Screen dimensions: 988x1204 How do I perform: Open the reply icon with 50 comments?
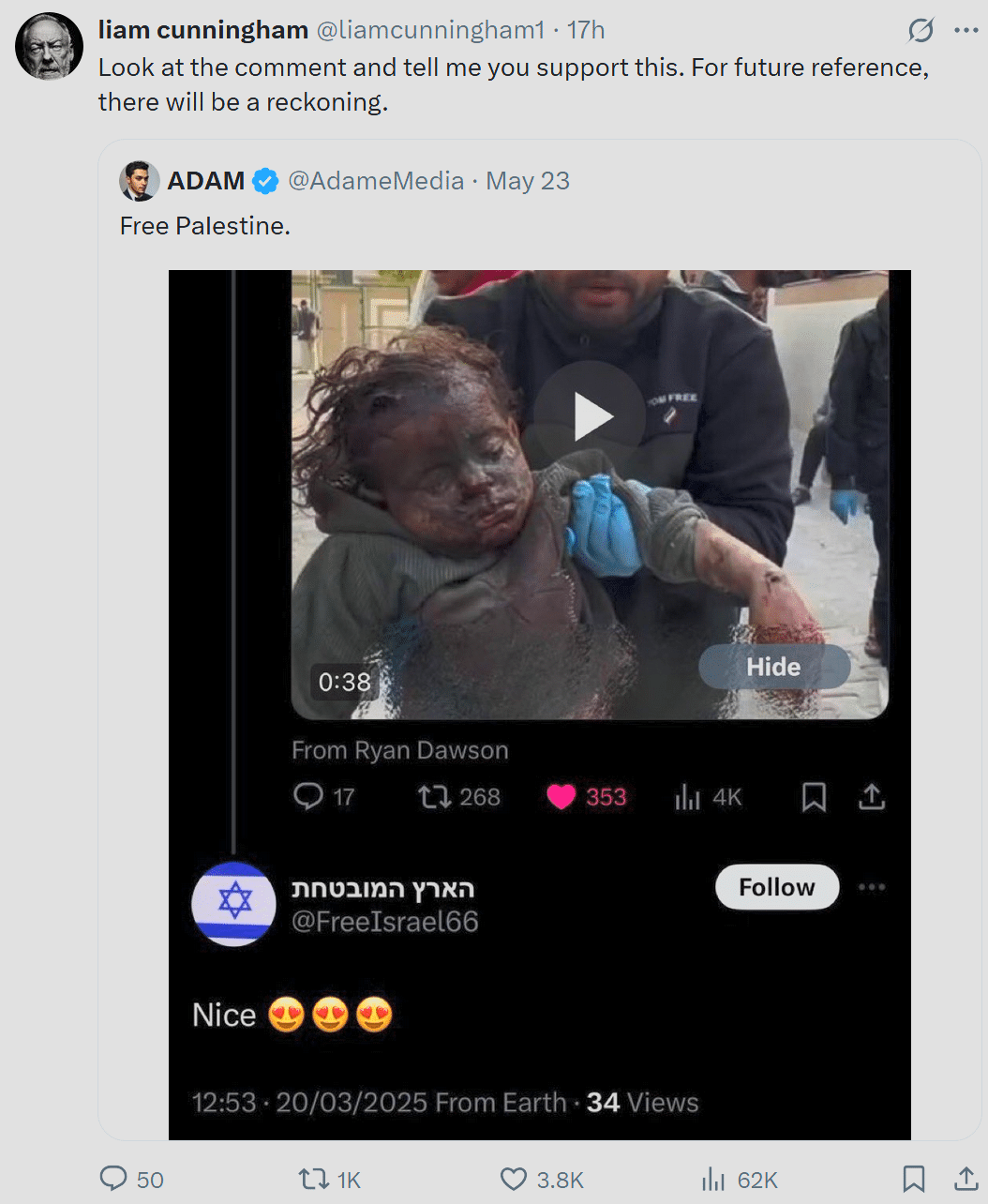[113, 1179]
